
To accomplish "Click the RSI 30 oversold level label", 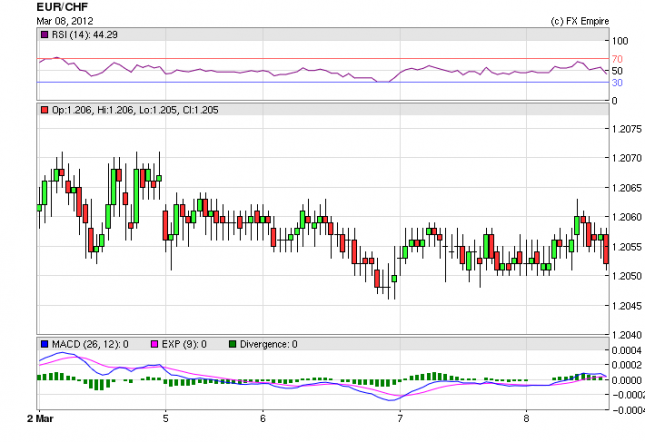I will (x=617, y=83).
